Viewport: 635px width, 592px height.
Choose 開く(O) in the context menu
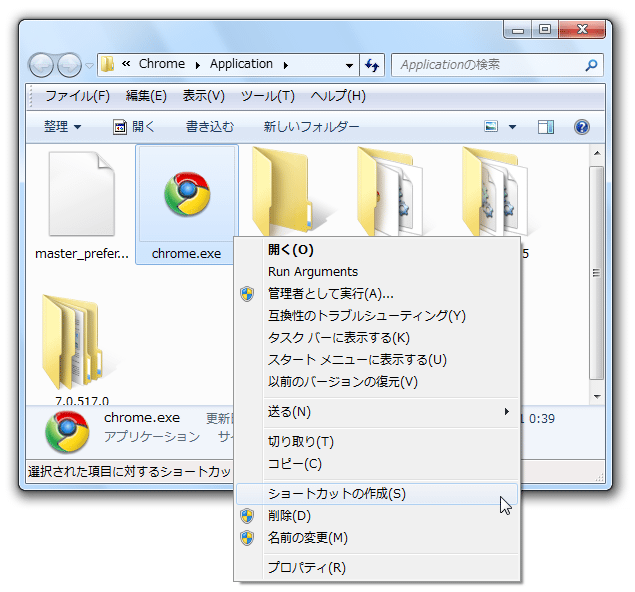tap(377, 250)
